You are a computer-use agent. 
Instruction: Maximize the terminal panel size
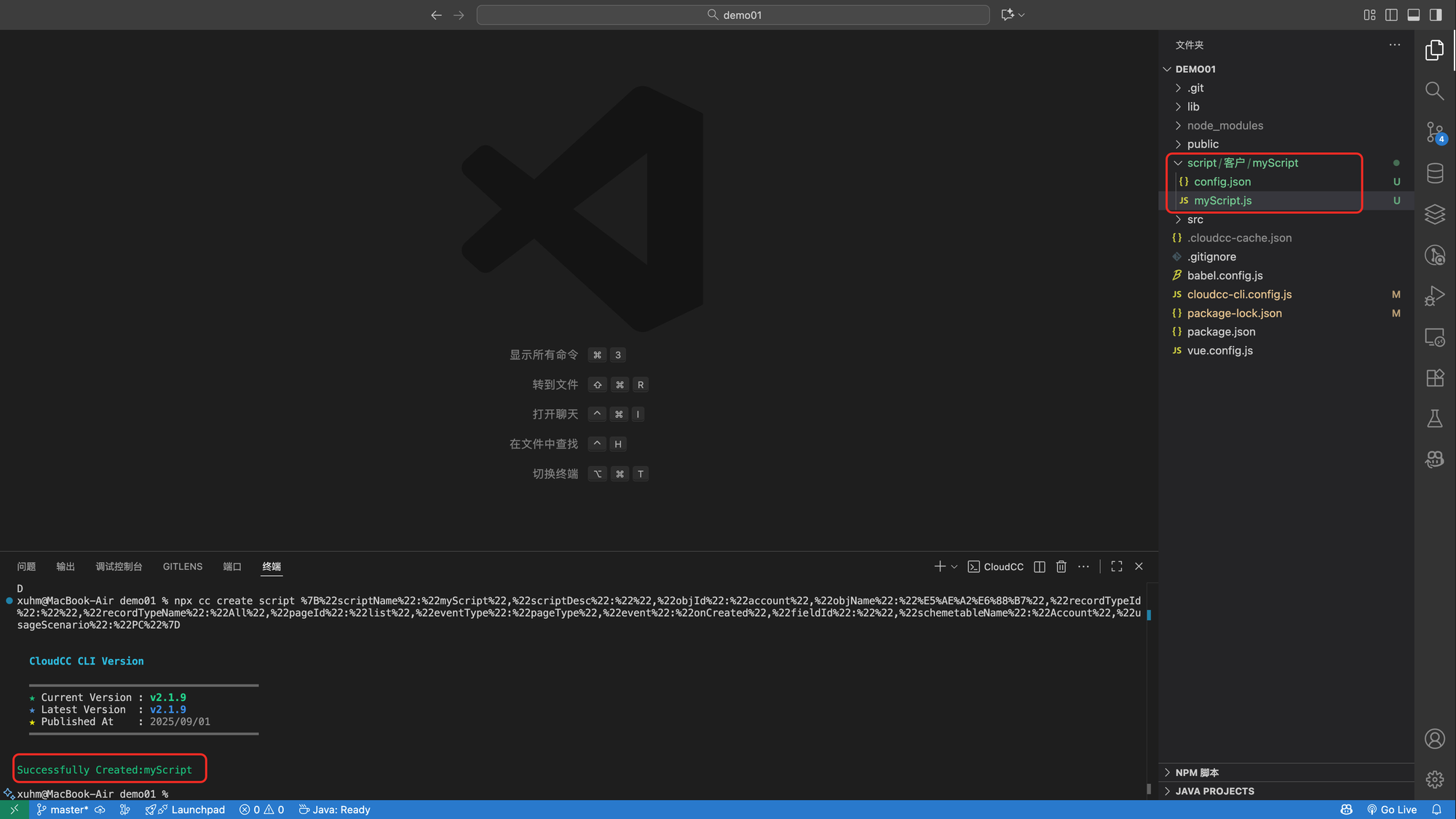coord(1116,566)
